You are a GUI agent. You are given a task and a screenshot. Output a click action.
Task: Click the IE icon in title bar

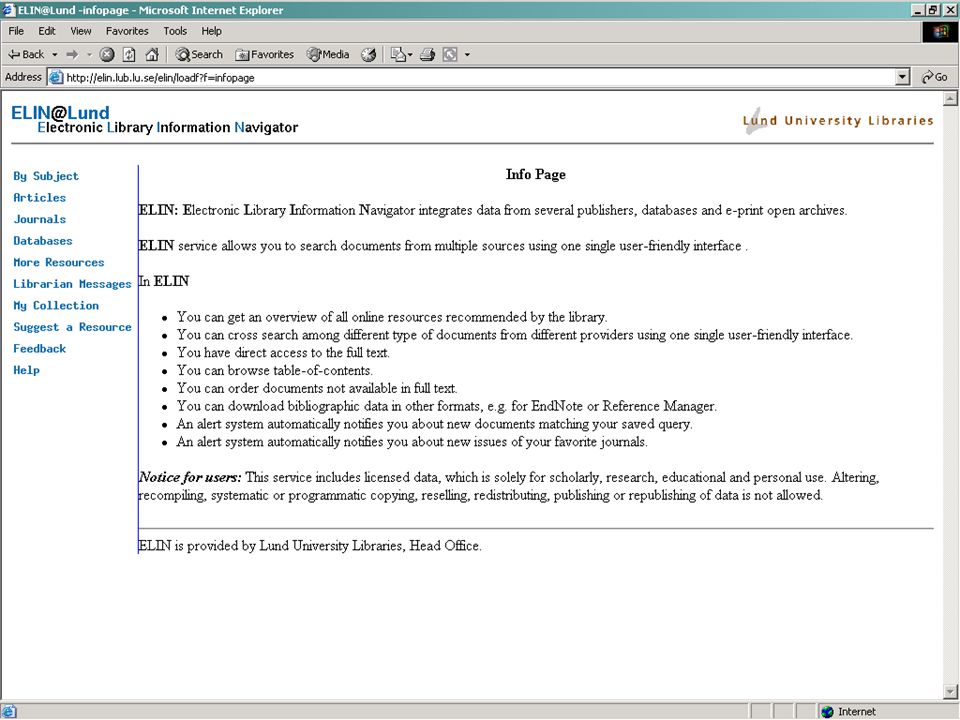pos(8,10)
